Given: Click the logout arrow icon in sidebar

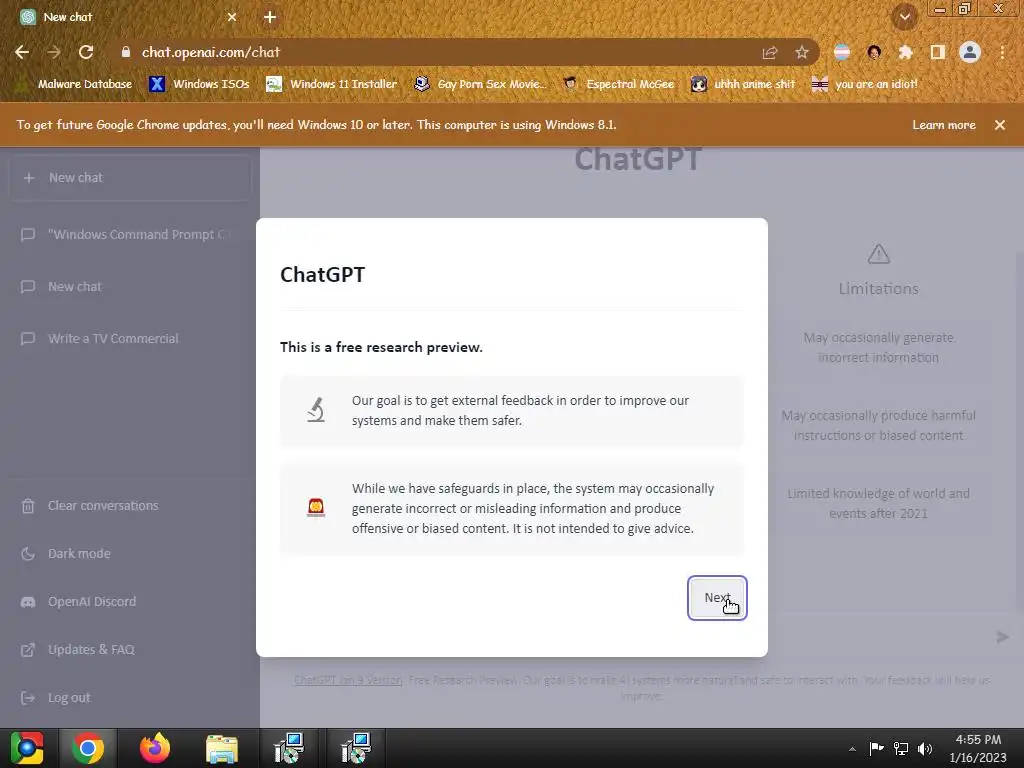Looking at the screenshot, I should 27,697.
